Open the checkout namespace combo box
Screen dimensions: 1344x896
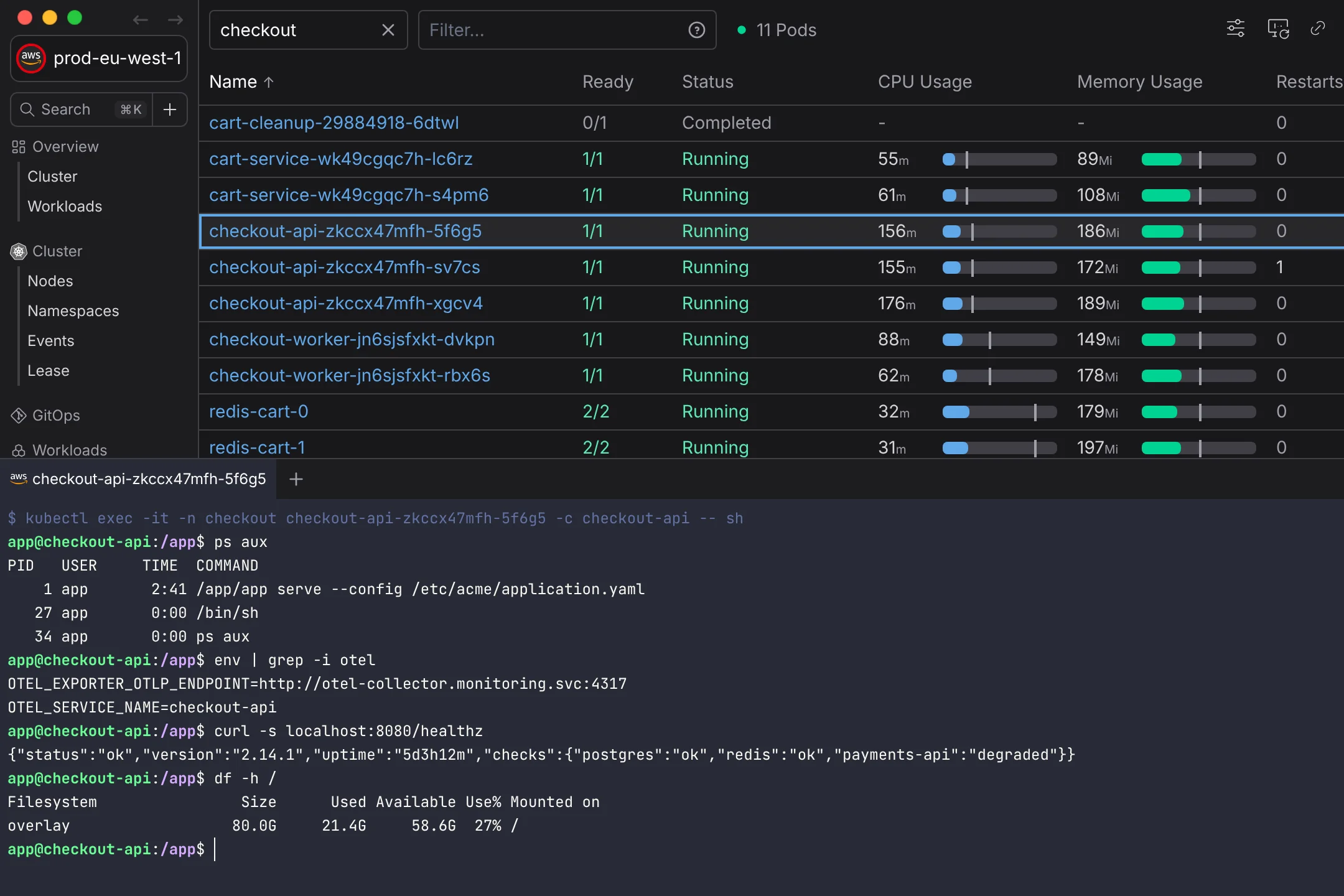point(309,30)
